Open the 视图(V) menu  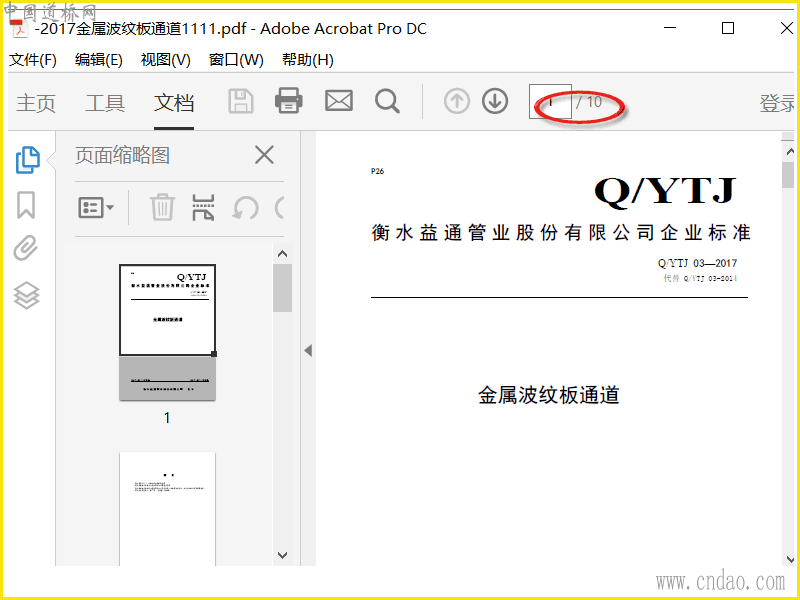click(165, 60)
